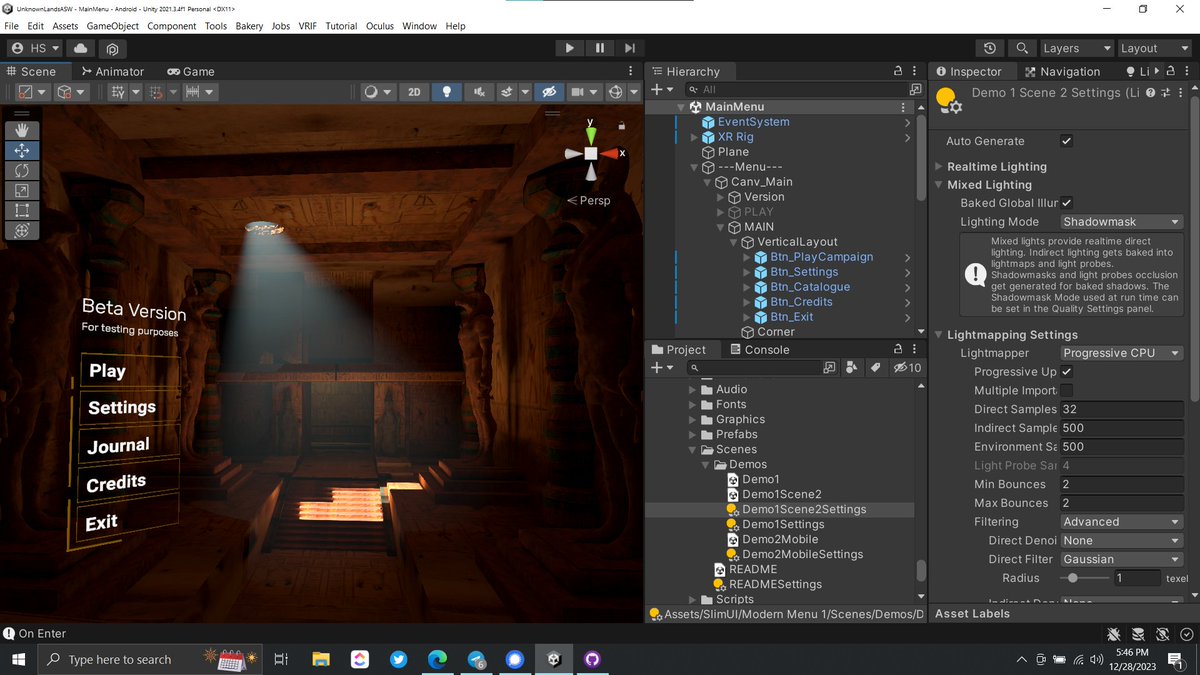Image resolution: width=1200 pixels, height=675 pixels.
Task: Collapse the Lightmapping Settings section
Action: [939, 335]
